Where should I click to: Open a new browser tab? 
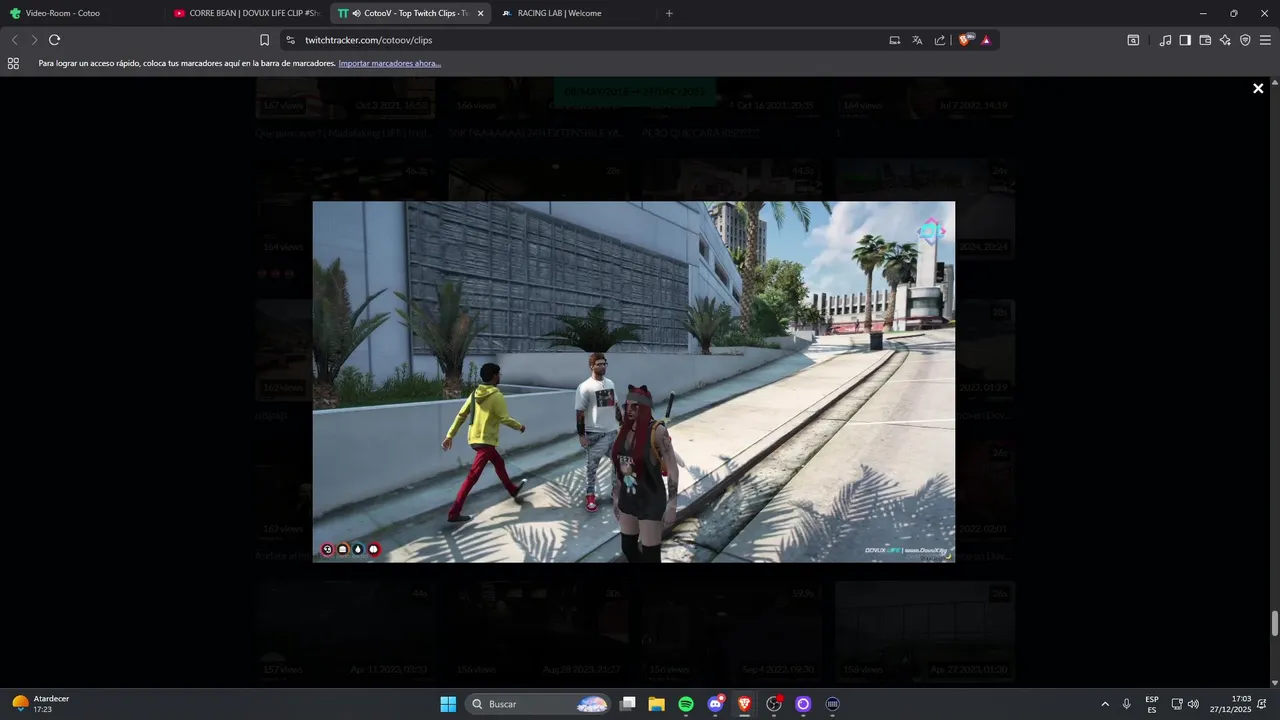(669, 13)
